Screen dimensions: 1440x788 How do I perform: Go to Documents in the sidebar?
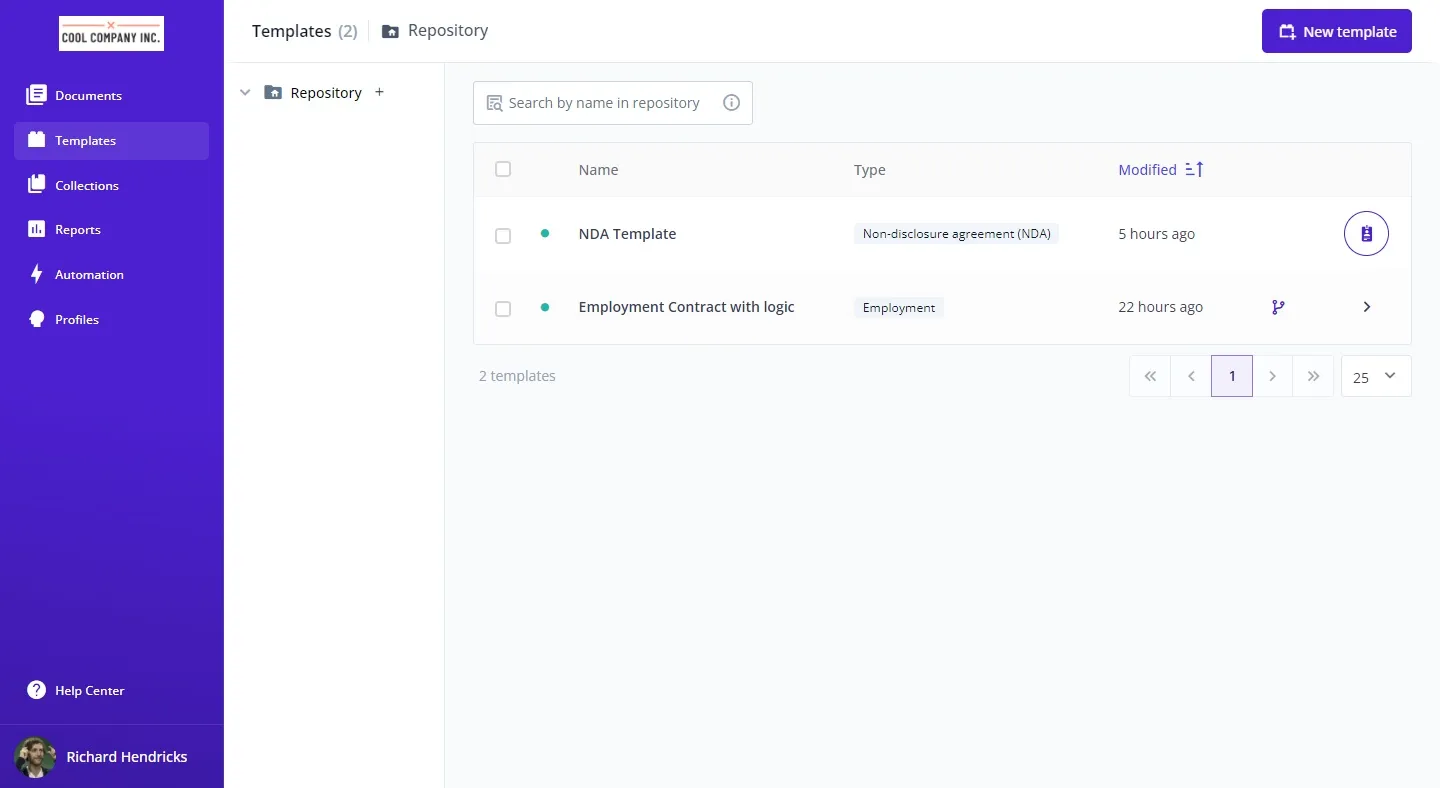(x=88, y=96)
